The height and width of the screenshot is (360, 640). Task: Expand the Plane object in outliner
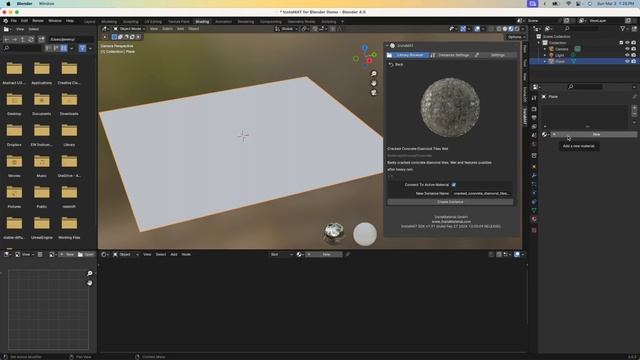click(x=544, y=61)
